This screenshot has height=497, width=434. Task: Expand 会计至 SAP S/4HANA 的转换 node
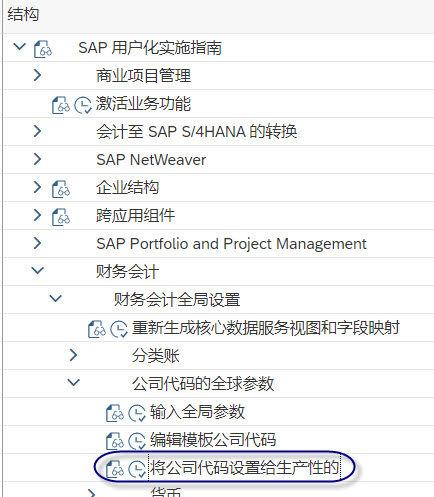37,131
